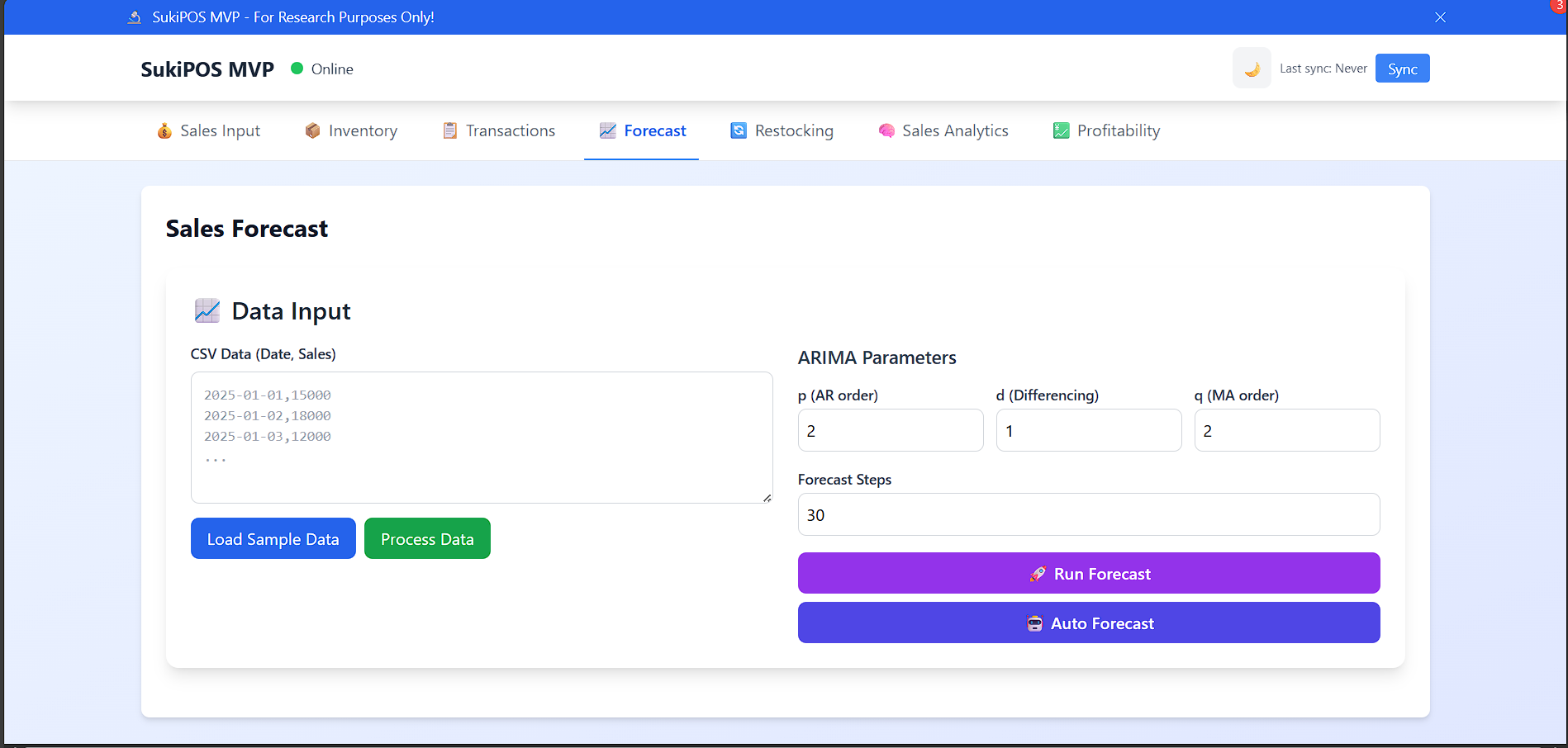Screen dimensions: 1568x748
Task: Click into the Forecast Steps field
Action: [x=1088, y=515]
